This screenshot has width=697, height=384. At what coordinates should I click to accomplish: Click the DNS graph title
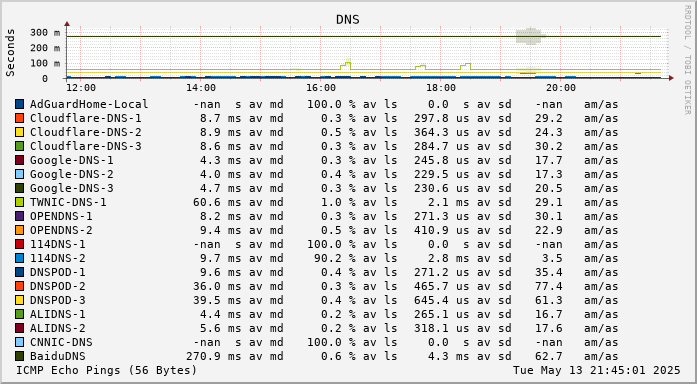click(x=348, y=20)
